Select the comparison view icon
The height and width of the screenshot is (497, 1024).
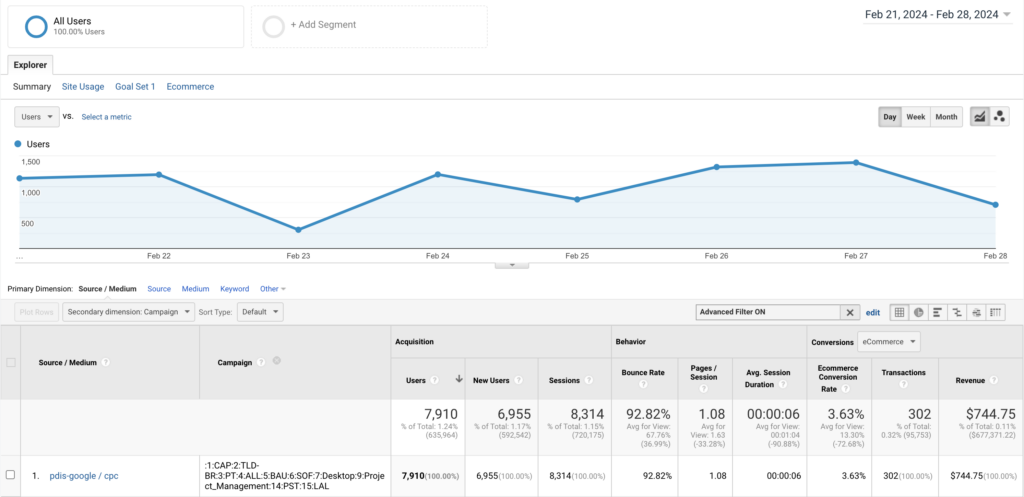click(x=957, y=312)
